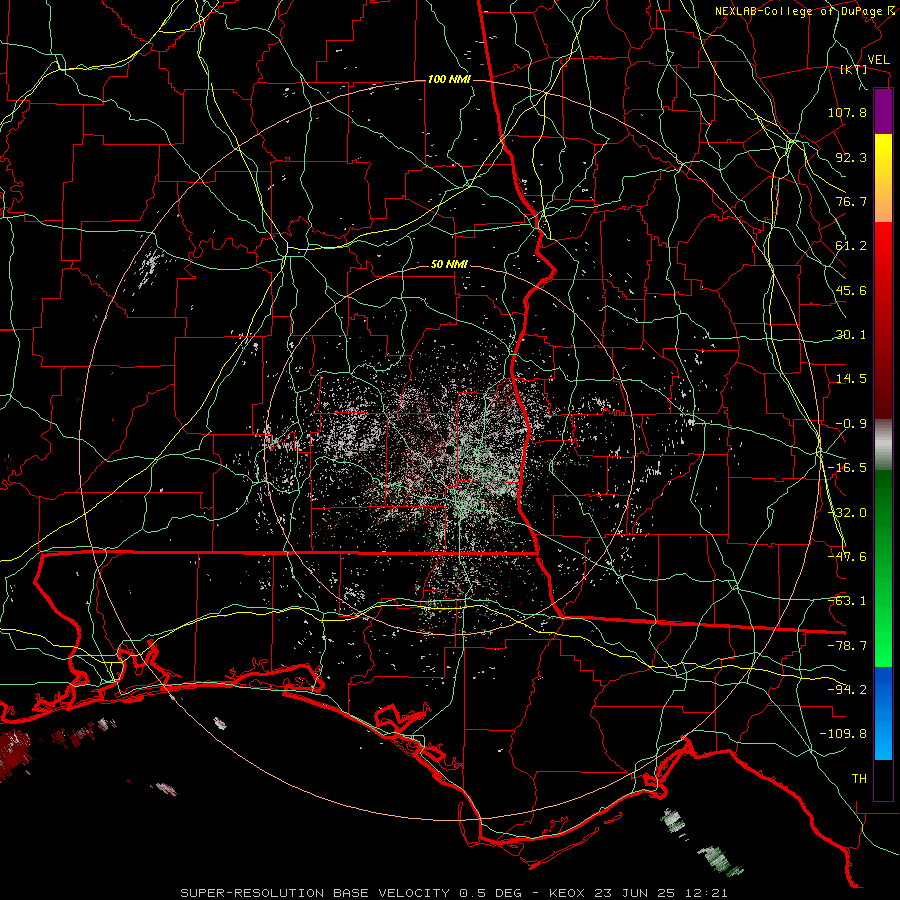Click the yellow-orange segment of velocity color bar

[x=883, y=178]
